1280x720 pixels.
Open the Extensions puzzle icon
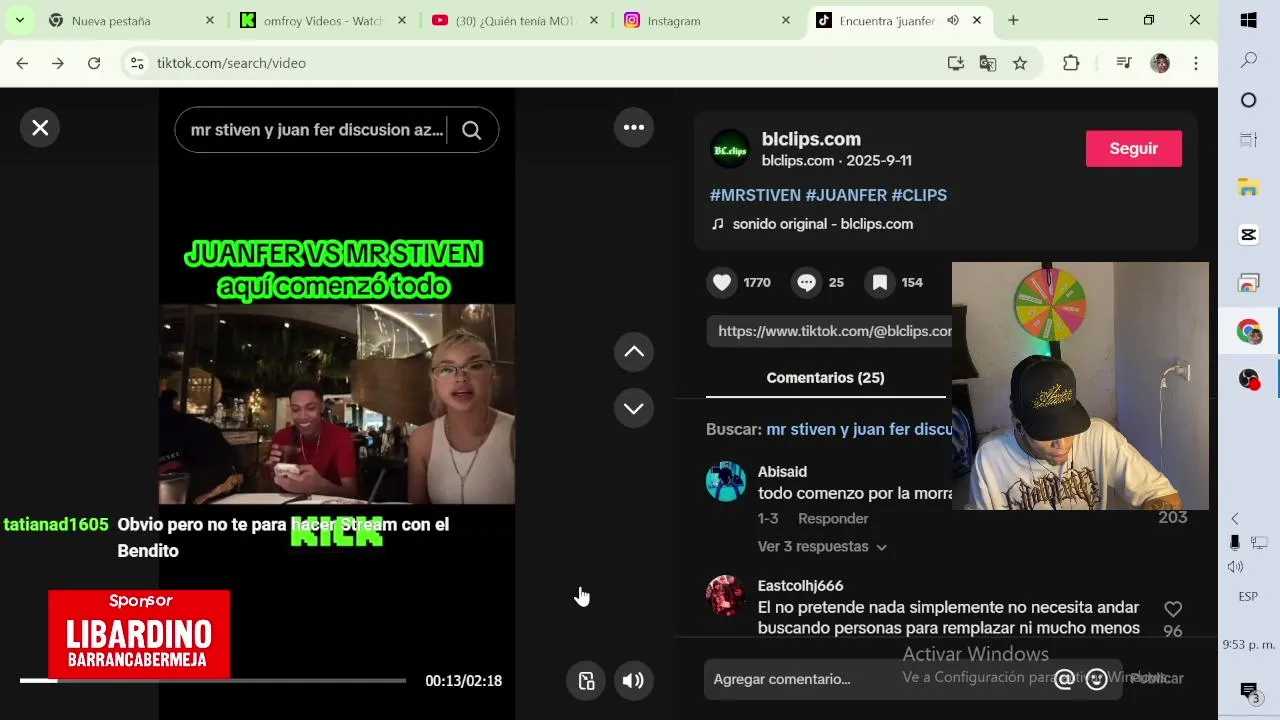[x=1071, y=63]
